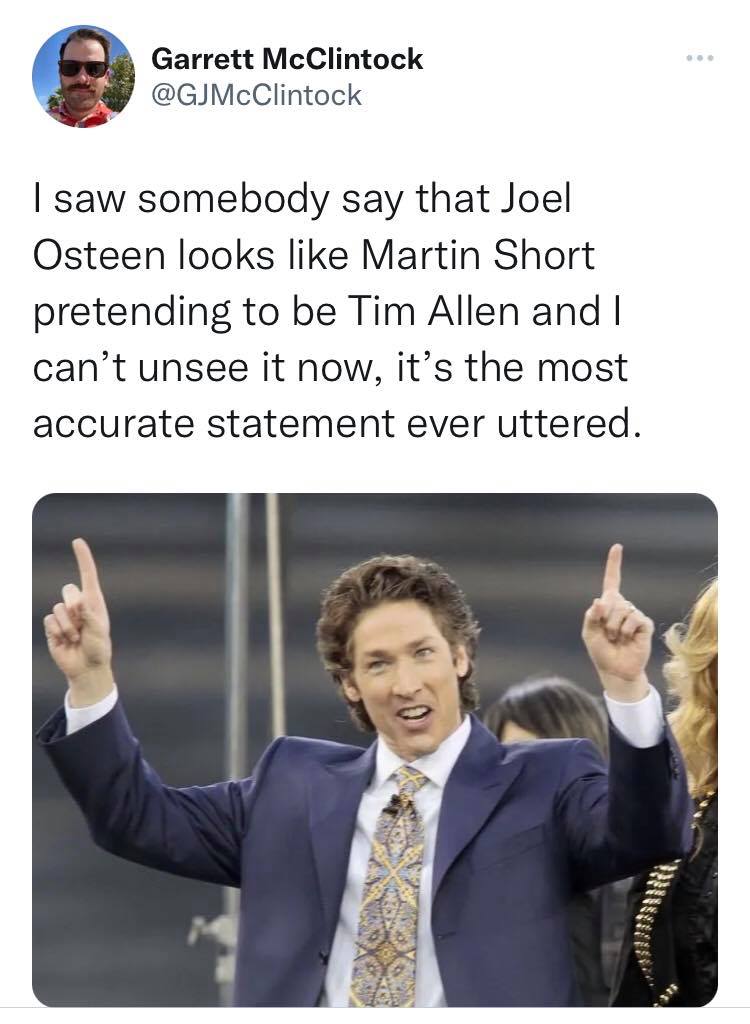This screenshot has height=1024, width=750.
Task: Open the three-dot more options menu
Action: point(700,58)
